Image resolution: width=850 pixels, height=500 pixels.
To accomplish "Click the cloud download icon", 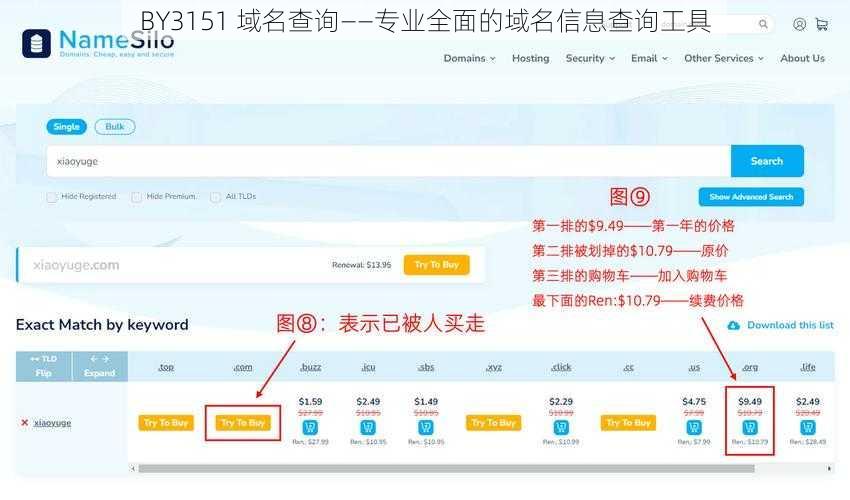I will pos(733,325).
